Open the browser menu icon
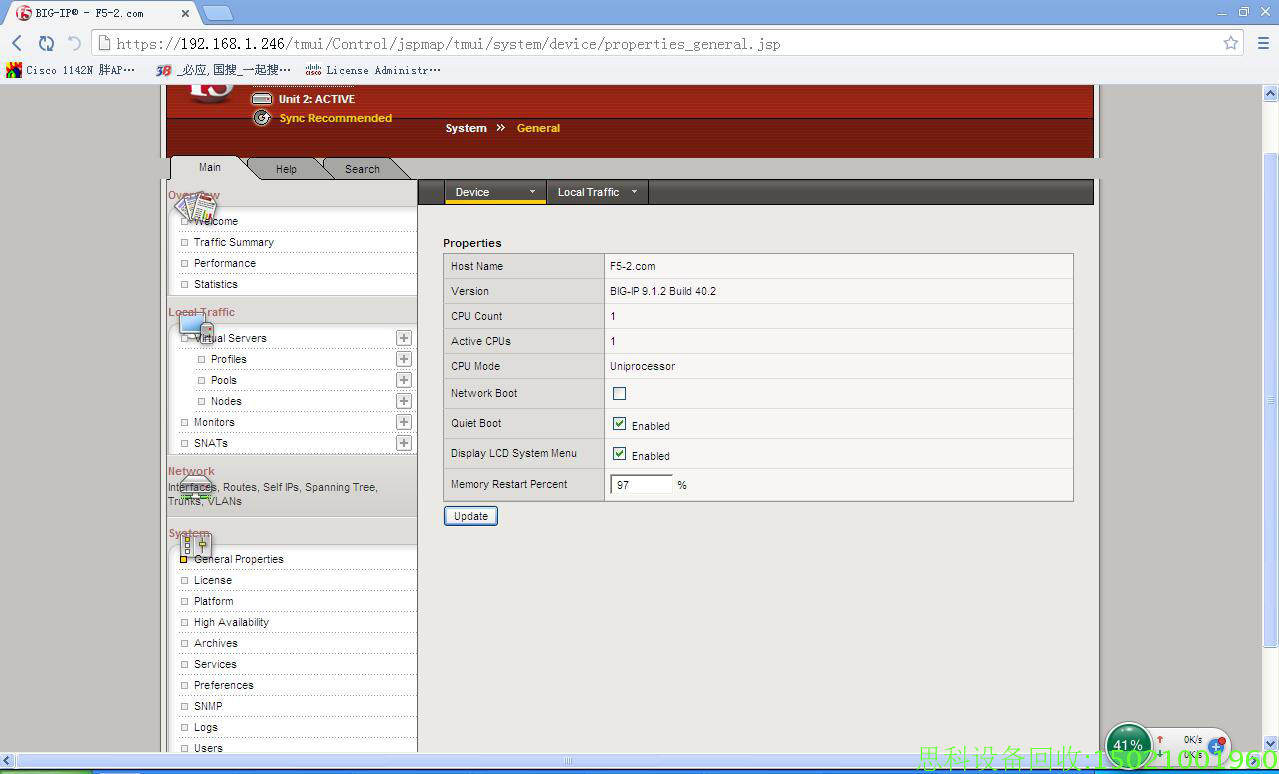This screenshot has height=774, width=1279. click(1263, 43)
